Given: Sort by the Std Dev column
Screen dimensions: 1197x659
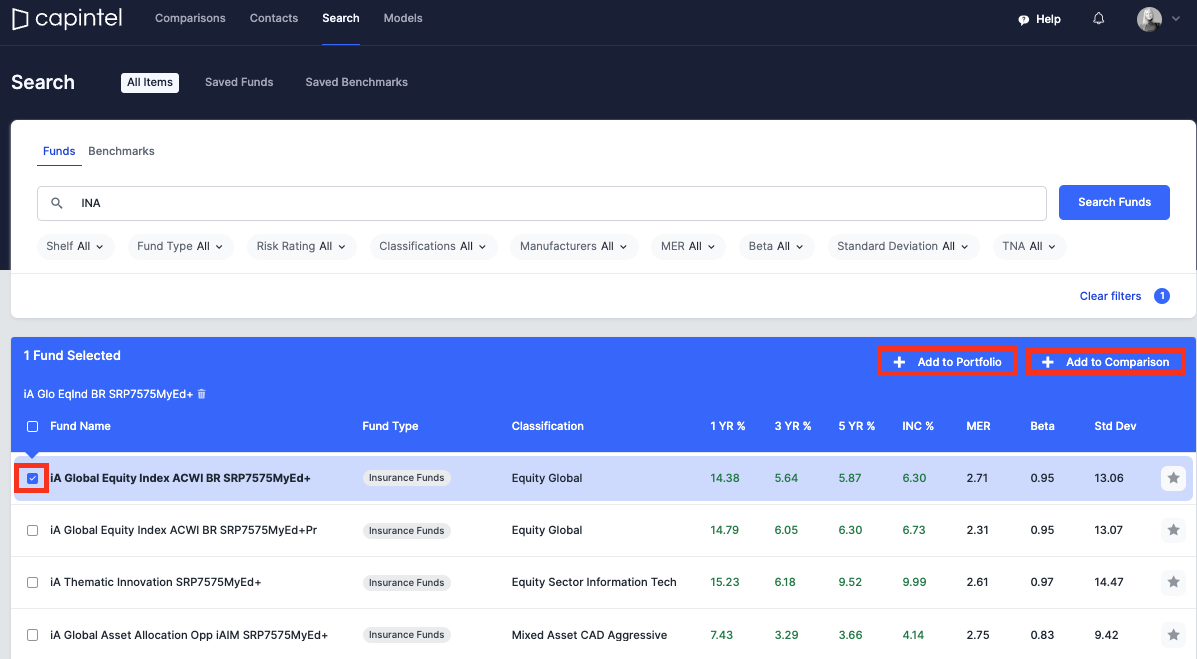Looking at the screenshot, I should tap(1115, 426).
